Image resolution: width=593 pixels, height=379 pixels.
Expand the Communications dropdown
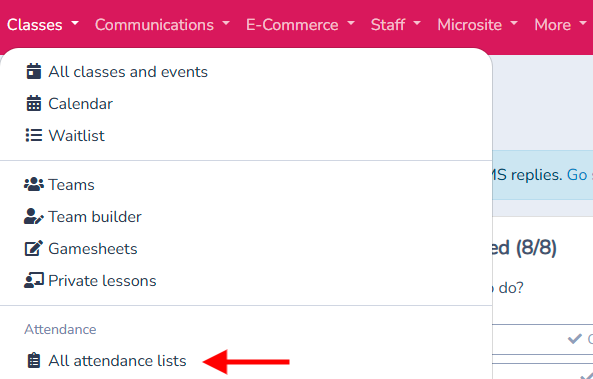coord(162,25)
